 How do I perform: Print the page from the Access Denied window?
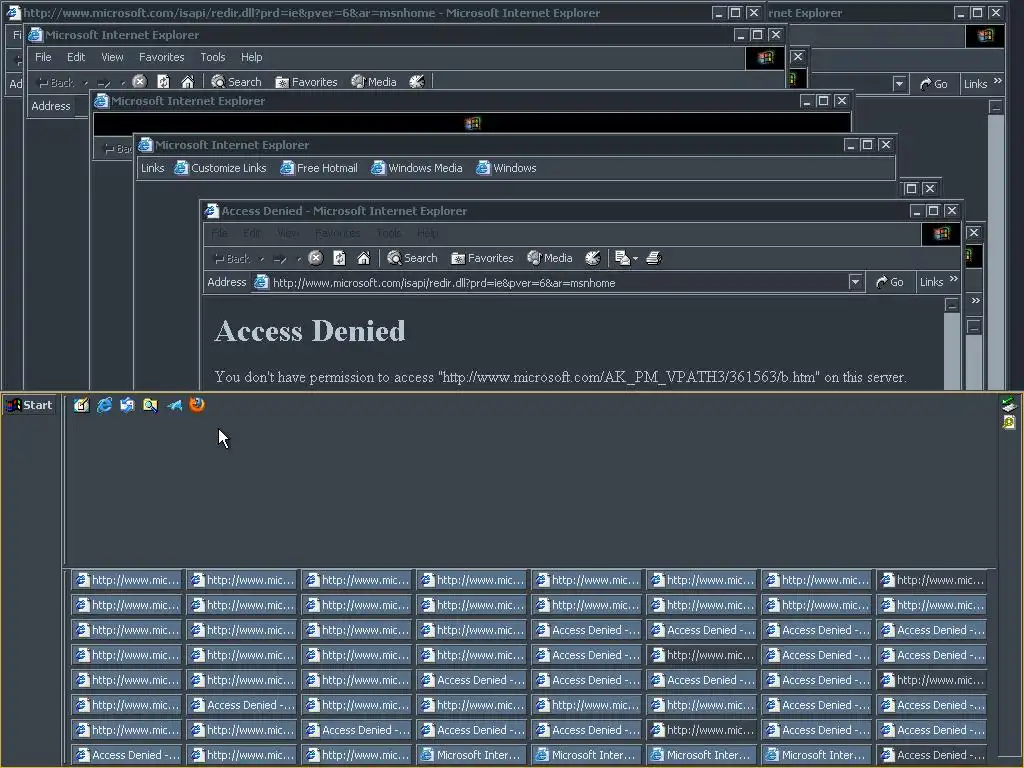click(654, 258)
